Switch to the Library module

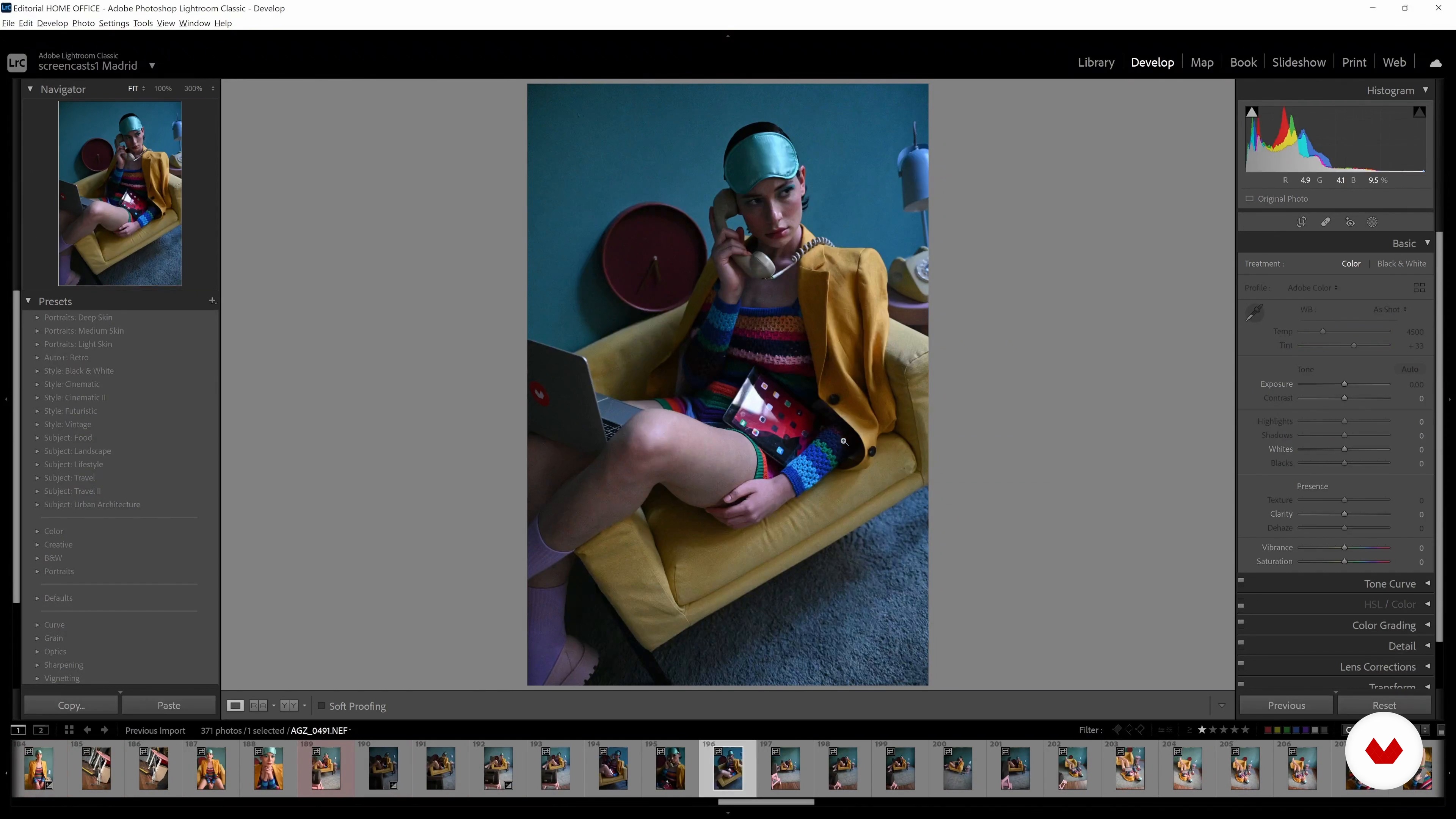(1095, 62)
